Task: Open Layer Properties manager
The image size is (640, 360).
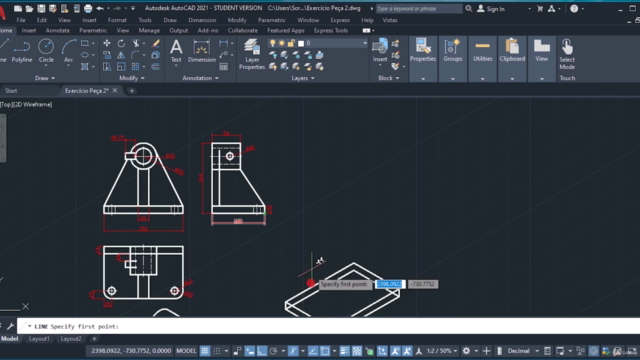Action: tap(252, 54)
